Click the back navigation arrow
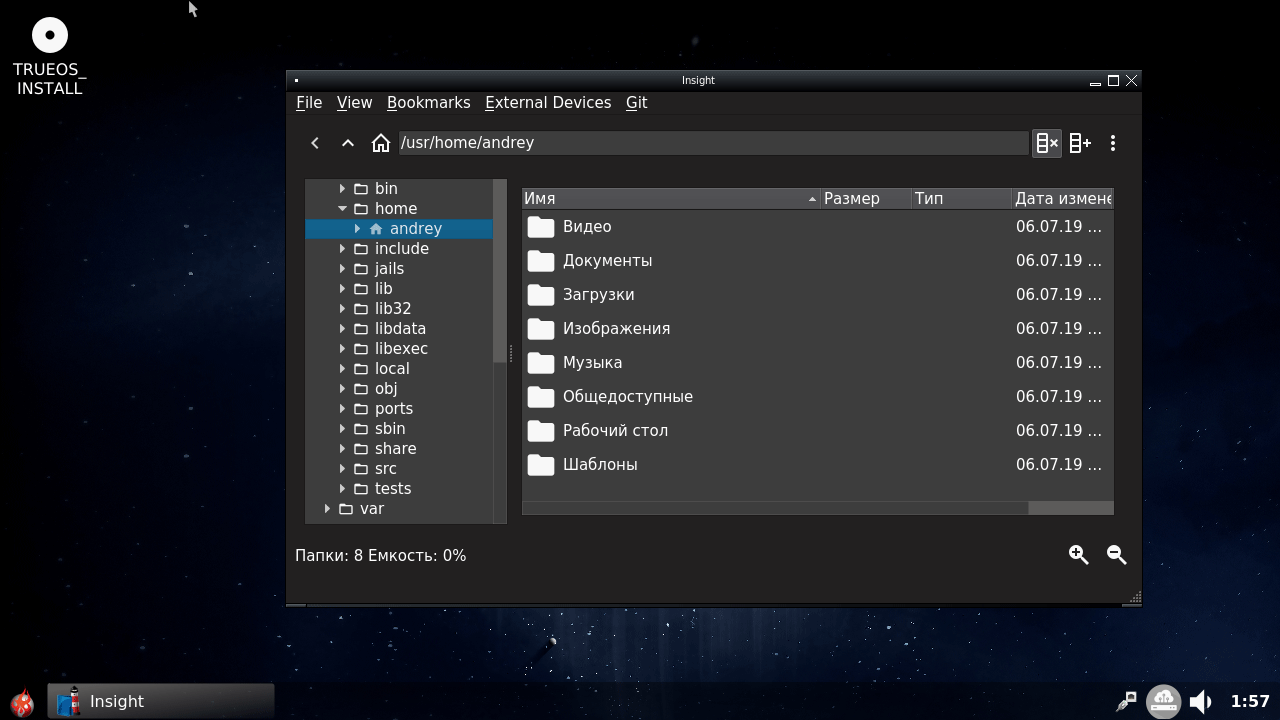Screen dimensions: 1280x720 click(x=315, y=143)
